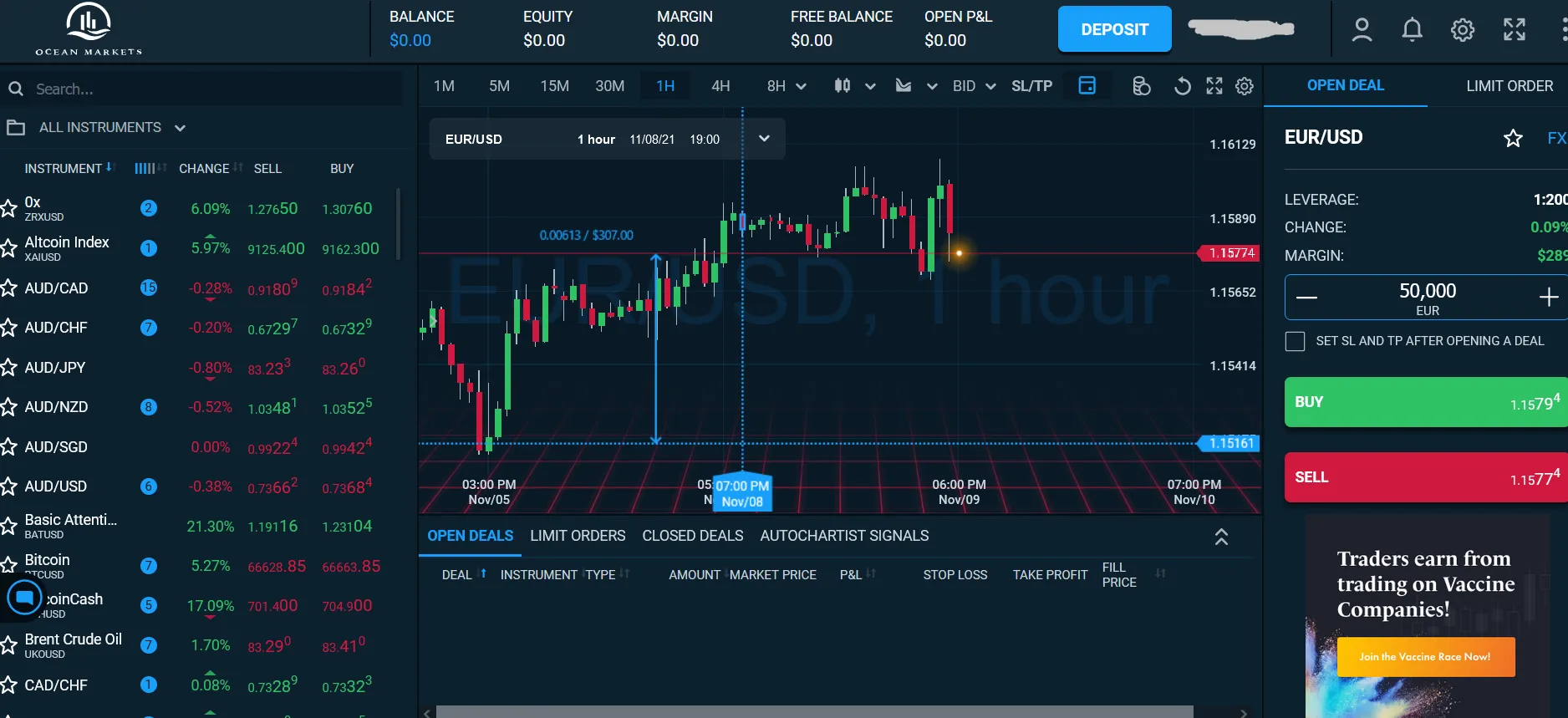Open the chart objects icon
Screen dimensions: 1568x718
[1142, 86]
